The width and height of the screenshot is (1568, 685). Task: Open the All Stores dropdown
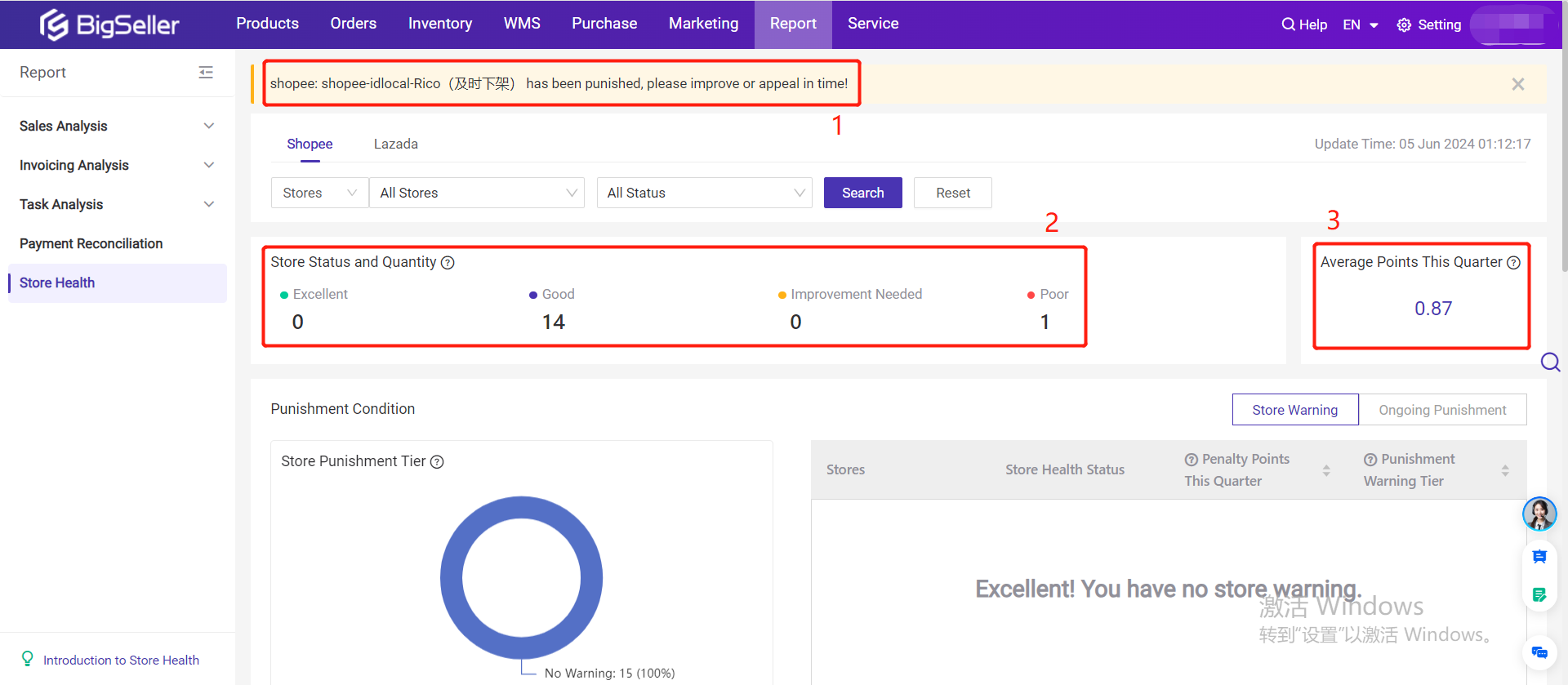[x=476, y=193]
